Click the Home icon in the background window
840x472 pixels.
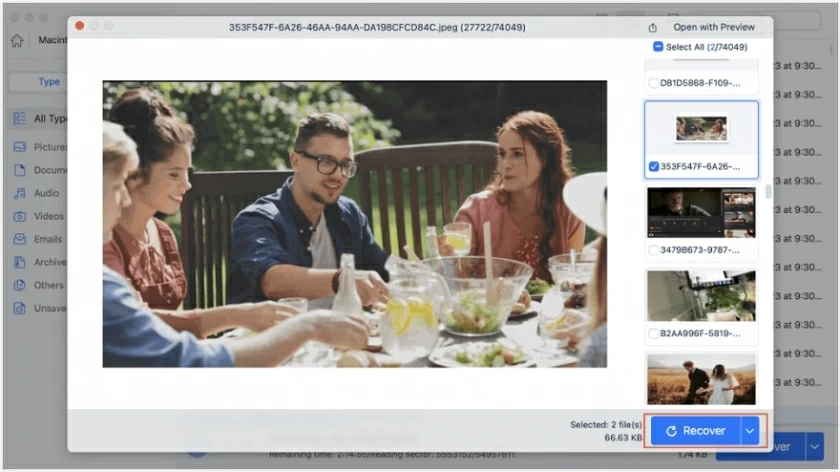coord(17,41)
